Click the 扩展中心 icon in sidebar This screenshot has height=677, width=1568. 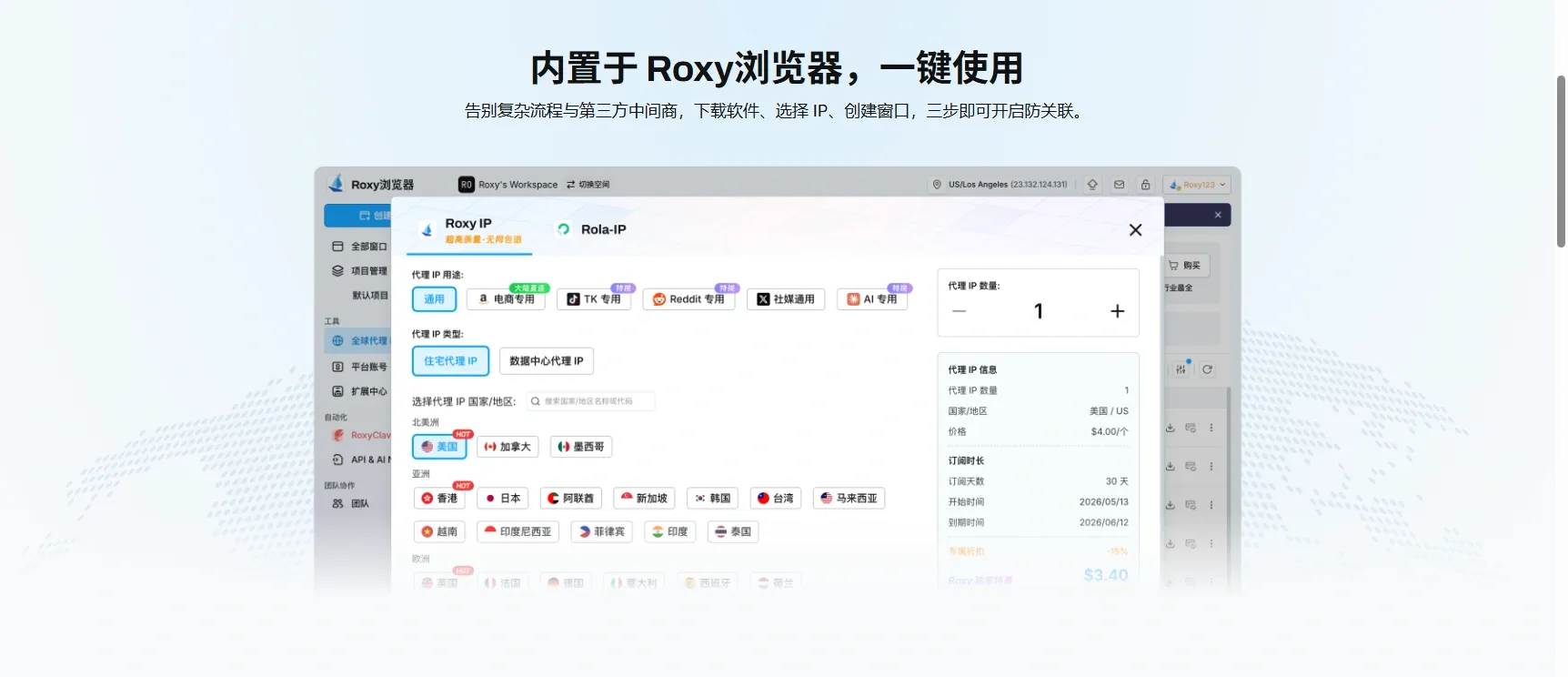[338, 391]
